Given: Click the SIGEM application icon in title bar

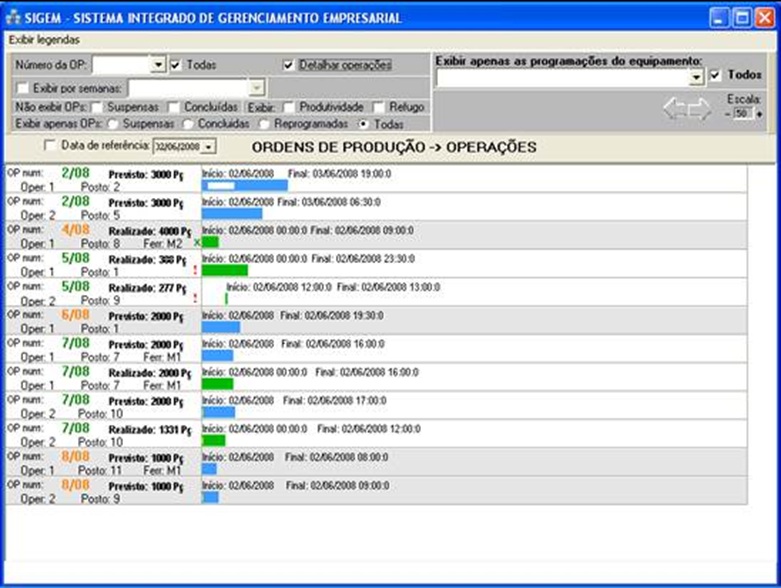Looking at the screenshot, I should pyautogui.click(x=14, y=16).
